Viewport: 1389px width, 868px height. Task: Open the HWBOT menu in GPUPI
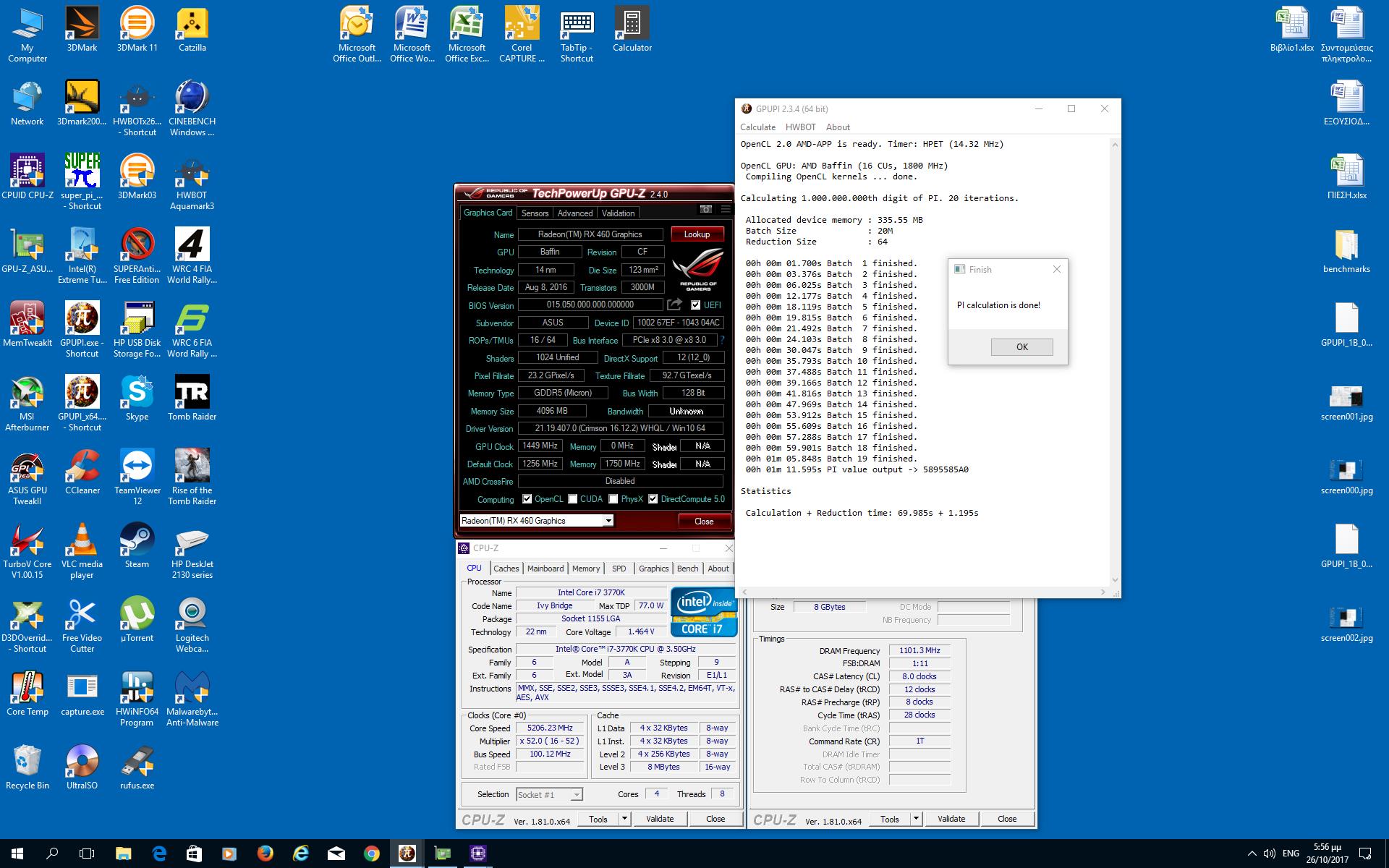point(801,127)
